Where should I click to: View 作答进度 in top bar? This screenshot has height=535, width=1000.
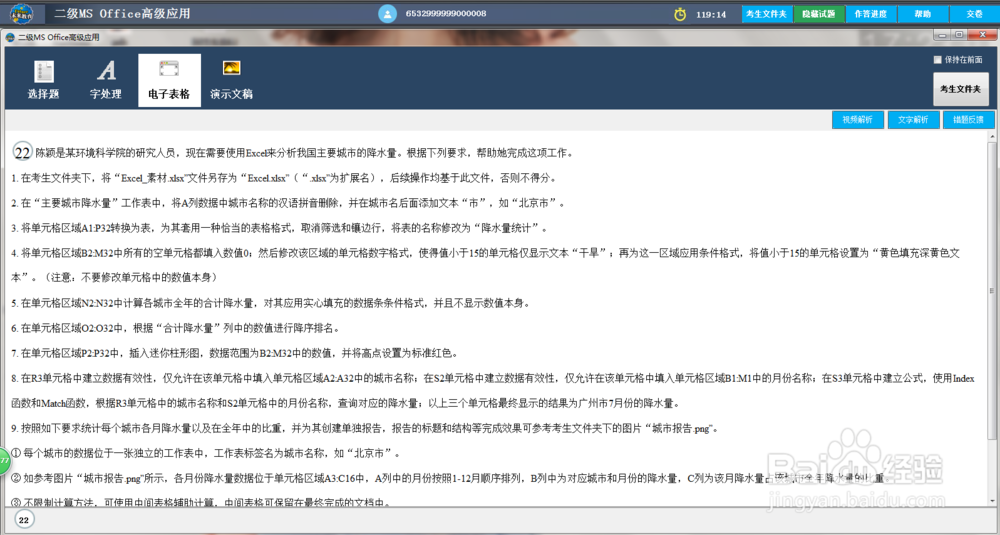point(871,14)
